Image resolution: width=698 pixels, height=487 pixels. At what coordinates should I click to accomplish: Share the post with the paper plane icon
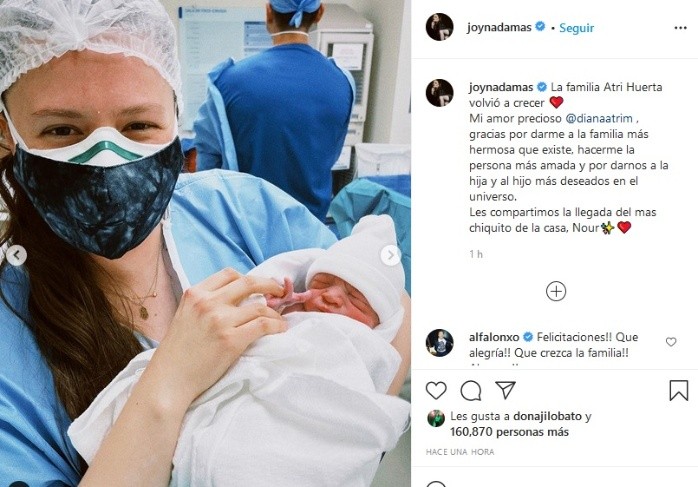(505, 390)
